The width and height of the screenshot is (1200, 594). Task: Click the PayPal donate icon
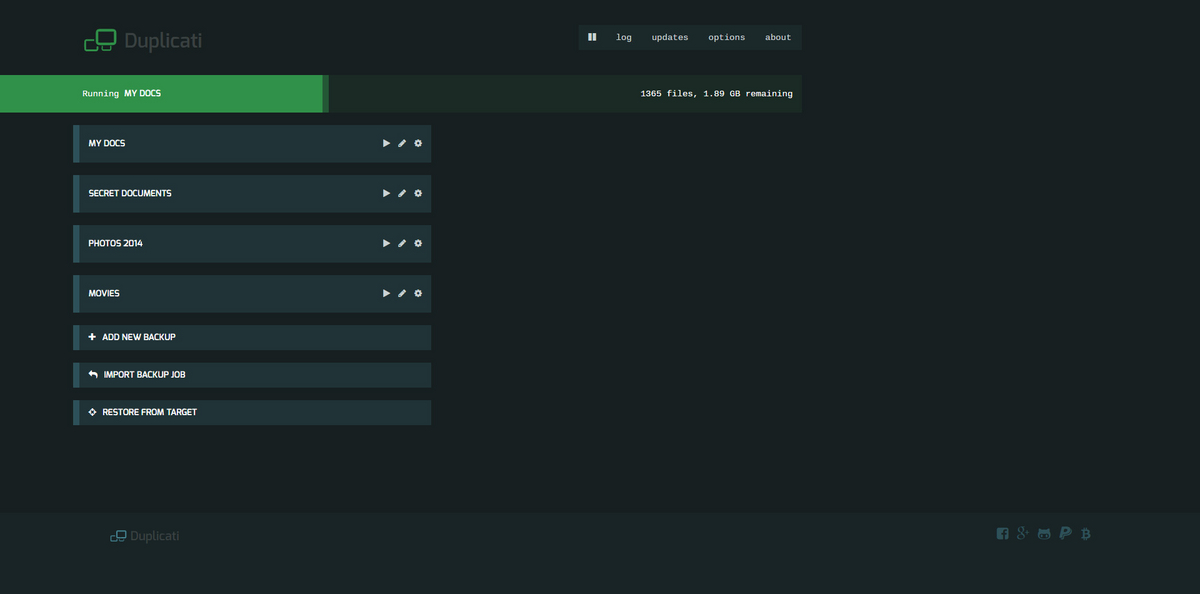(x=1066, y=534)
